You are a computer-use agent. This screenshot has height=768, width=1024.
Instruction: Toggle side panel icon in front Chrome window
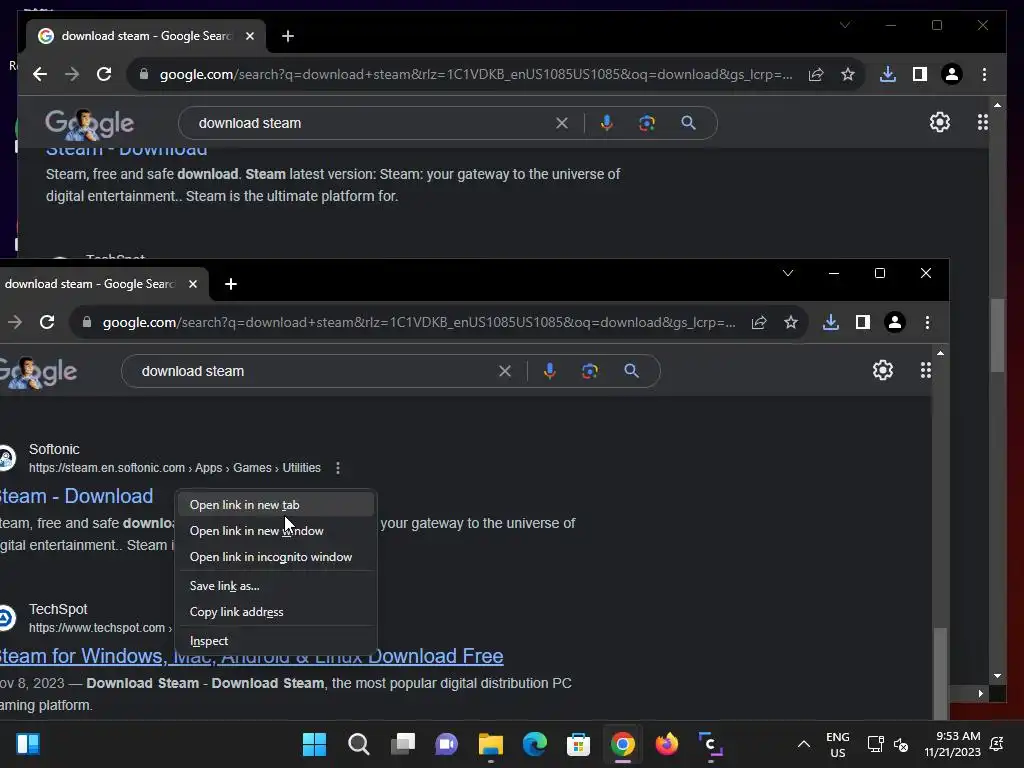(x=863, y=322)
